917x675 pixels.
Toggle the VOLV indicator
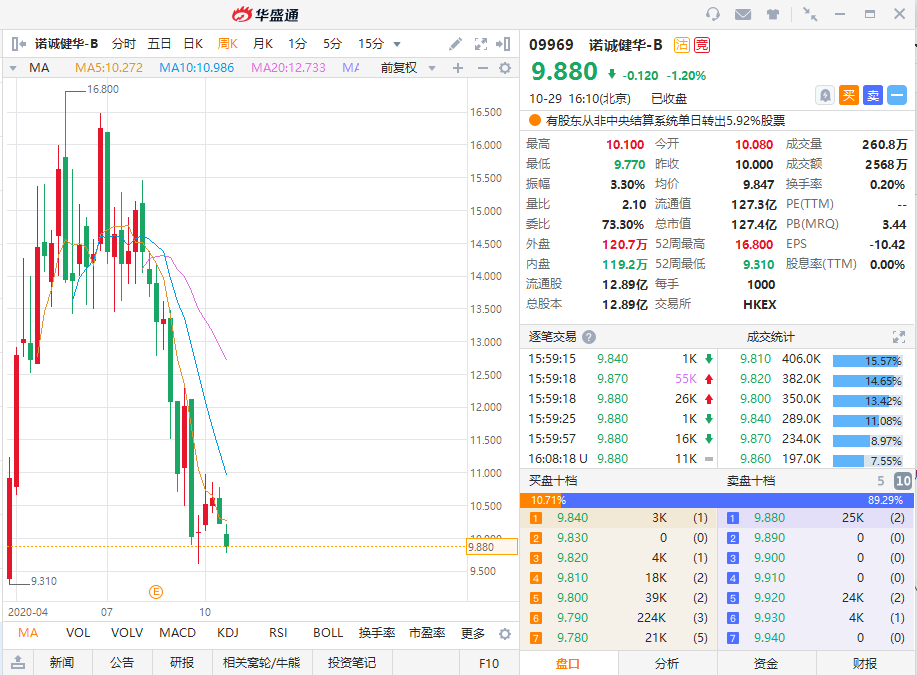click(x=127, y=633)
